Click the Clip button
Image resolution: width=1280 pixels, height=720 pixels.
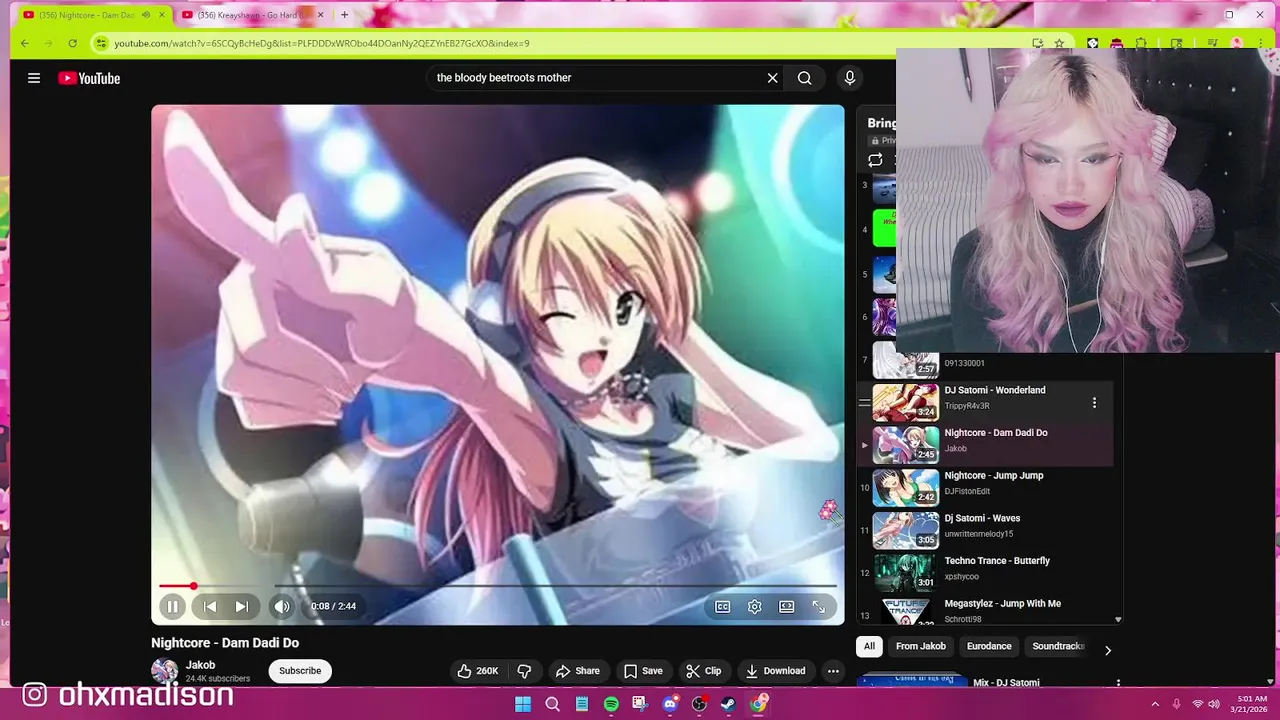click(703, 671)
